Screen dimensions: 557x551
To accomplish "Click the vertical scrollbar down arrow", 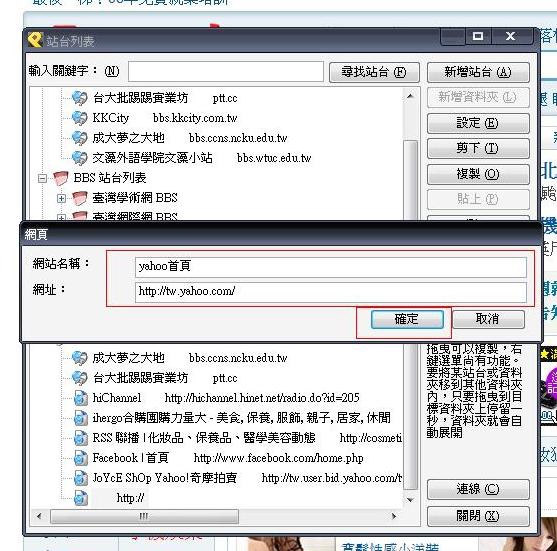I will click(x=410, y=500).
